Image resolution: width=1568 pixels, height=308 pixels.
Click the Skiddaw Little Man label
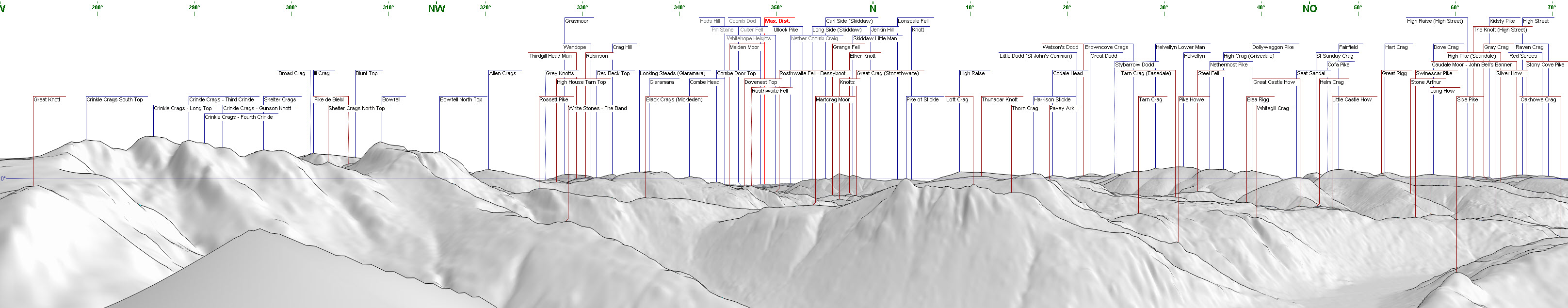coord(875,38)
